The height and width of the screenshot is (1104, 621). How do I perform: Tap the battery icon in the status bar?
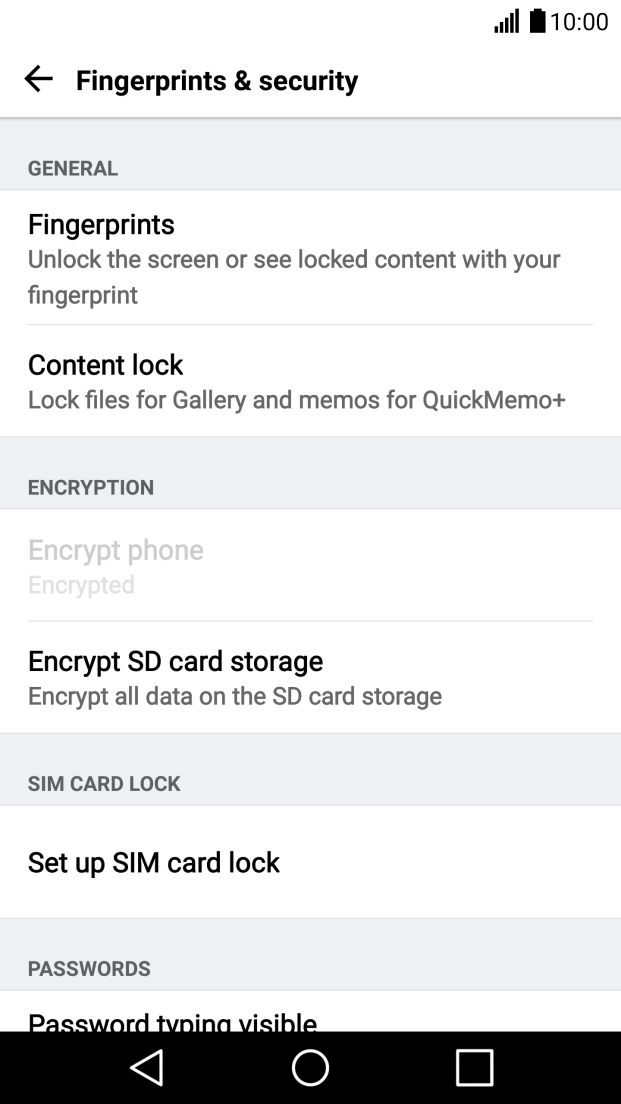coord(538,18)
